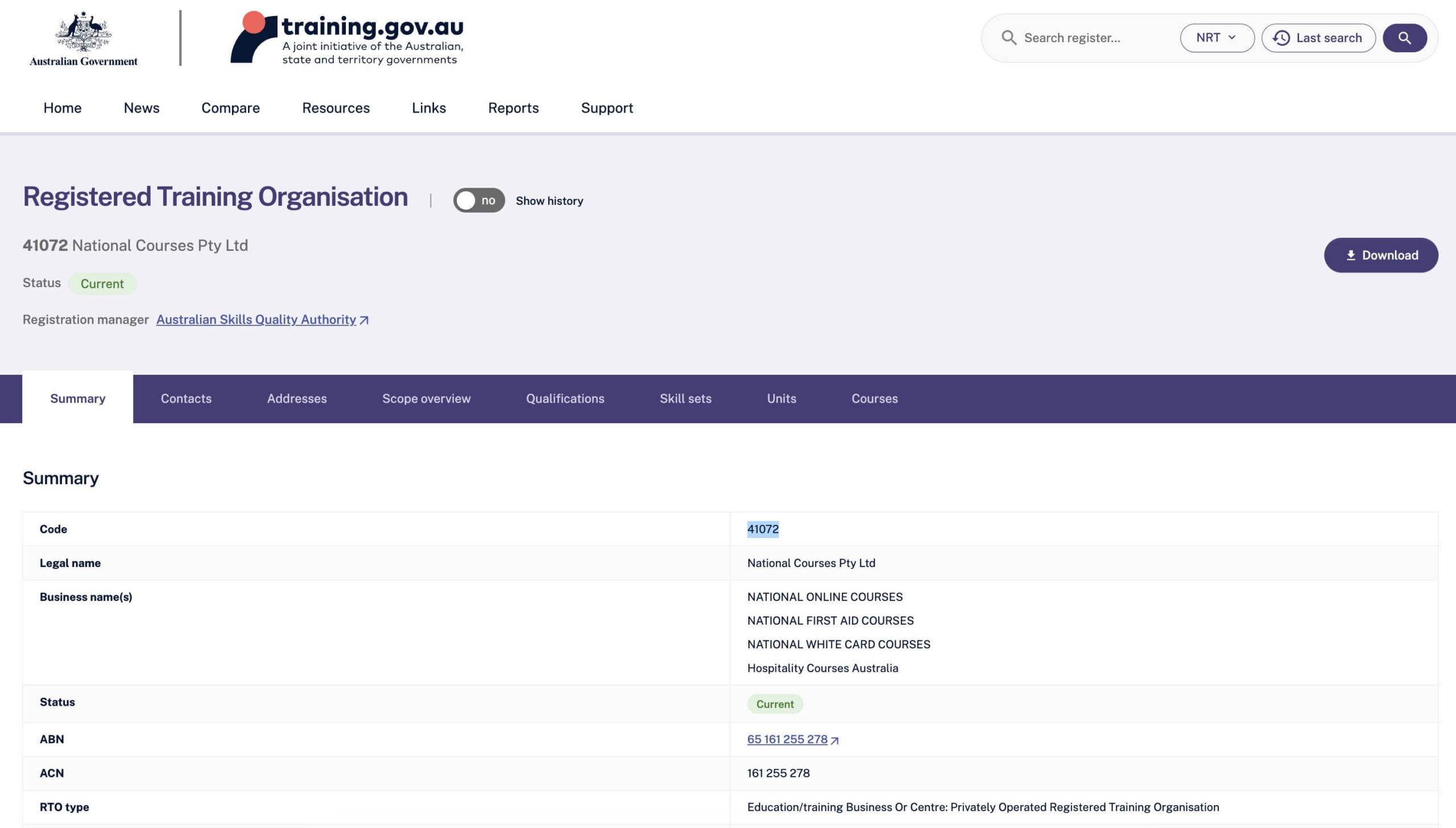The height and width of the screenshot is (828, 1456).
Task: Open the Support menu item
Action: [x=607, y=108]
